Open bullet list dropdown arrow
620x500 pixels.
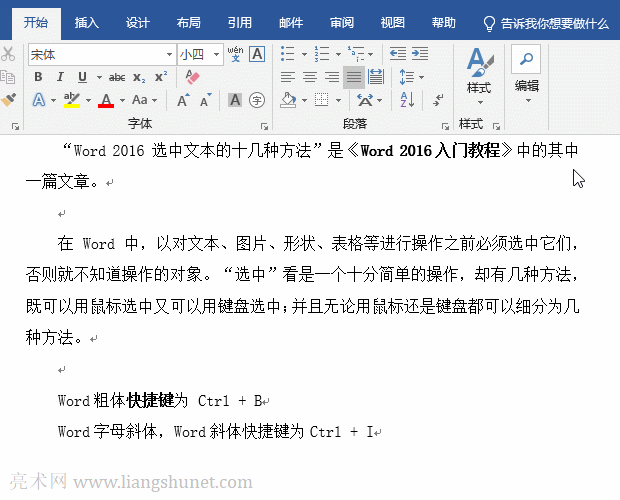(x=304, y=54)
